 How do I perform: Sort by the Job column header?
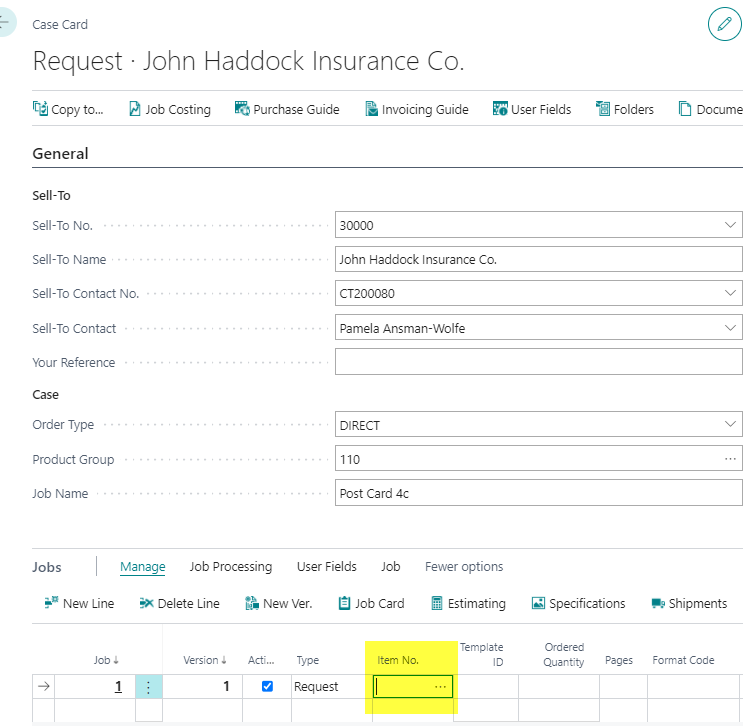tap(106, 660)
